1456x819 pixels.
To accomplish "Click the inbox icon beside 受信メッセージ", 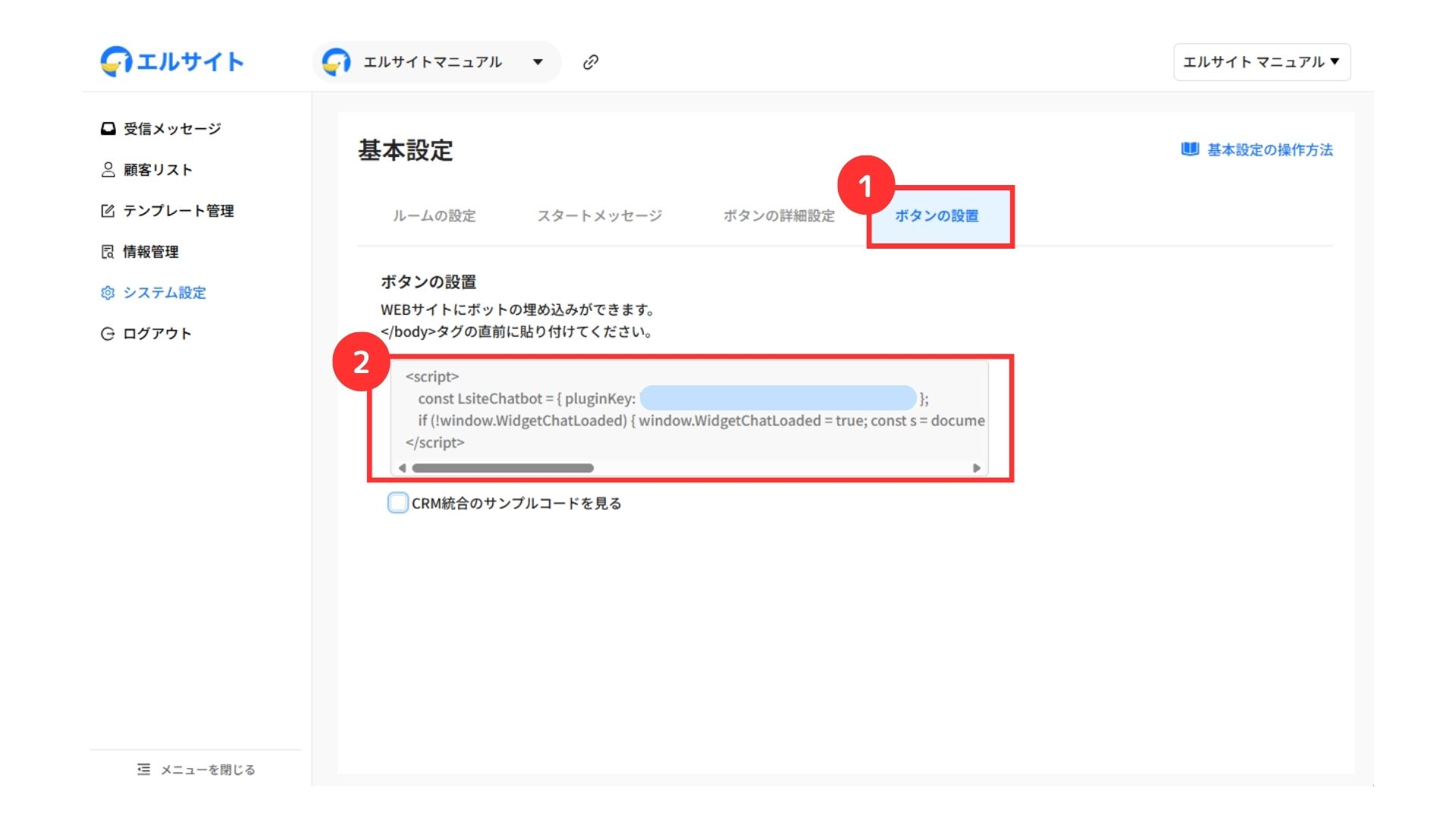I will pyautogui.click(x=108, y=129).
